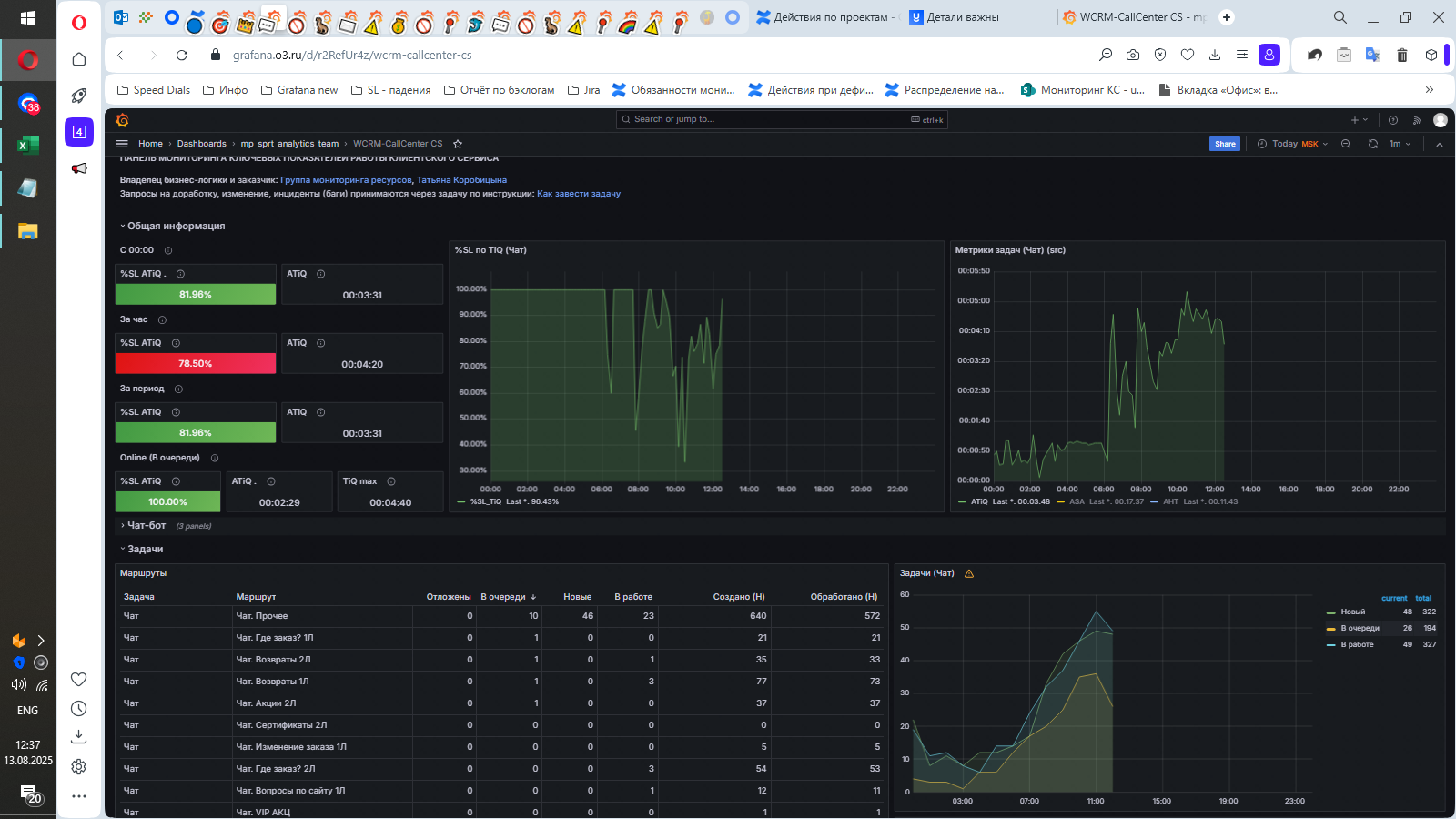Viewport: 1456px width, 819px height.
Task: Open the Grafana user profile avatar
Action: tap(1440, 120)
